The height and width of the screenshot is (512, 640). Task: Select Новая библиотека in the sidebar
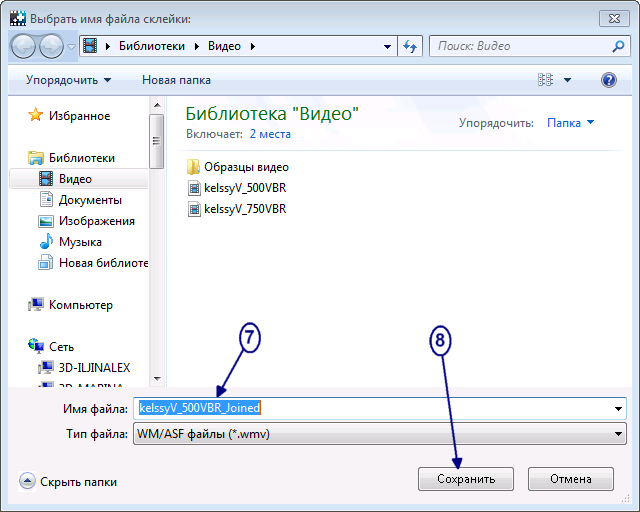click(103, 263)
